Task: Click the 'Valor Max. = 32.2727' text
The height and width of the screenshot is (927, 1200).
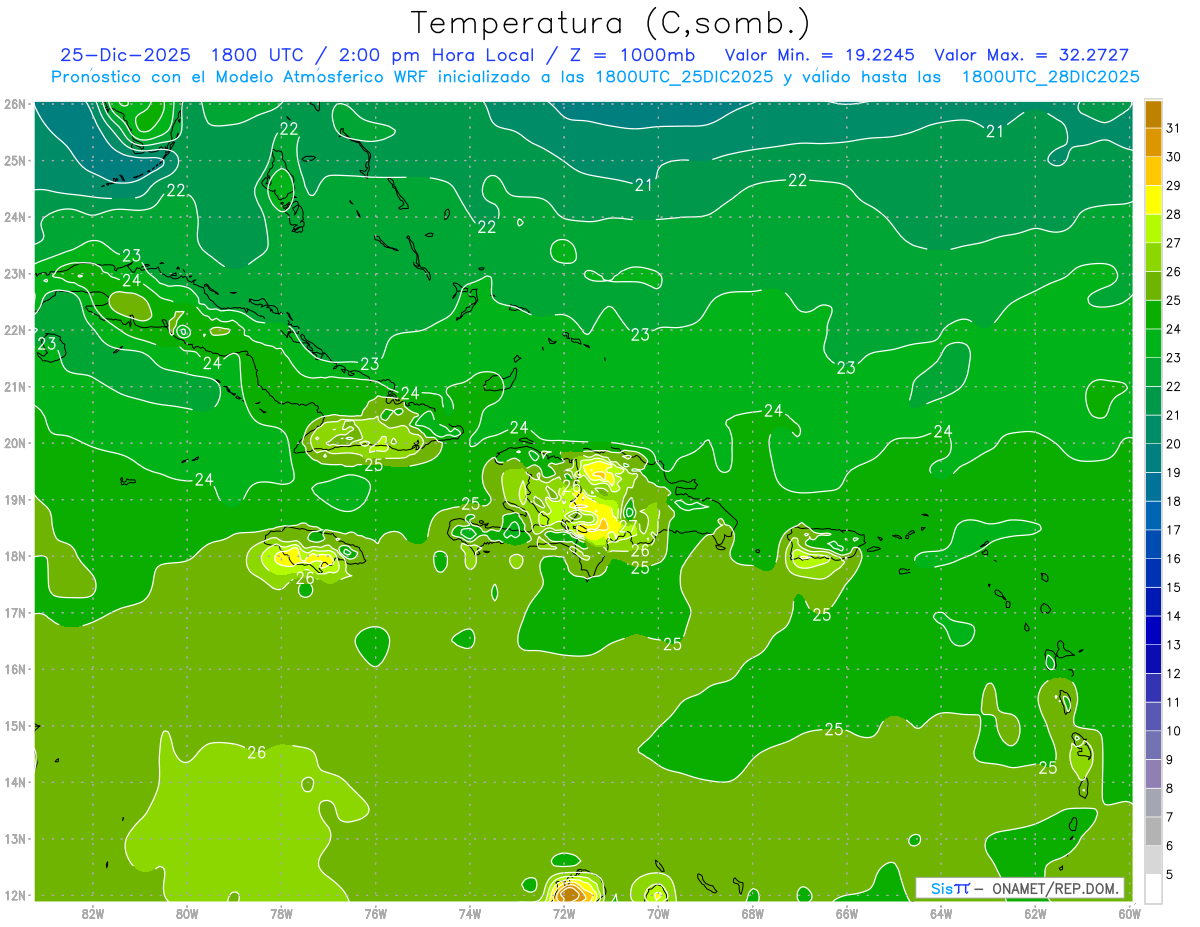Action: tap(1031, 55)
